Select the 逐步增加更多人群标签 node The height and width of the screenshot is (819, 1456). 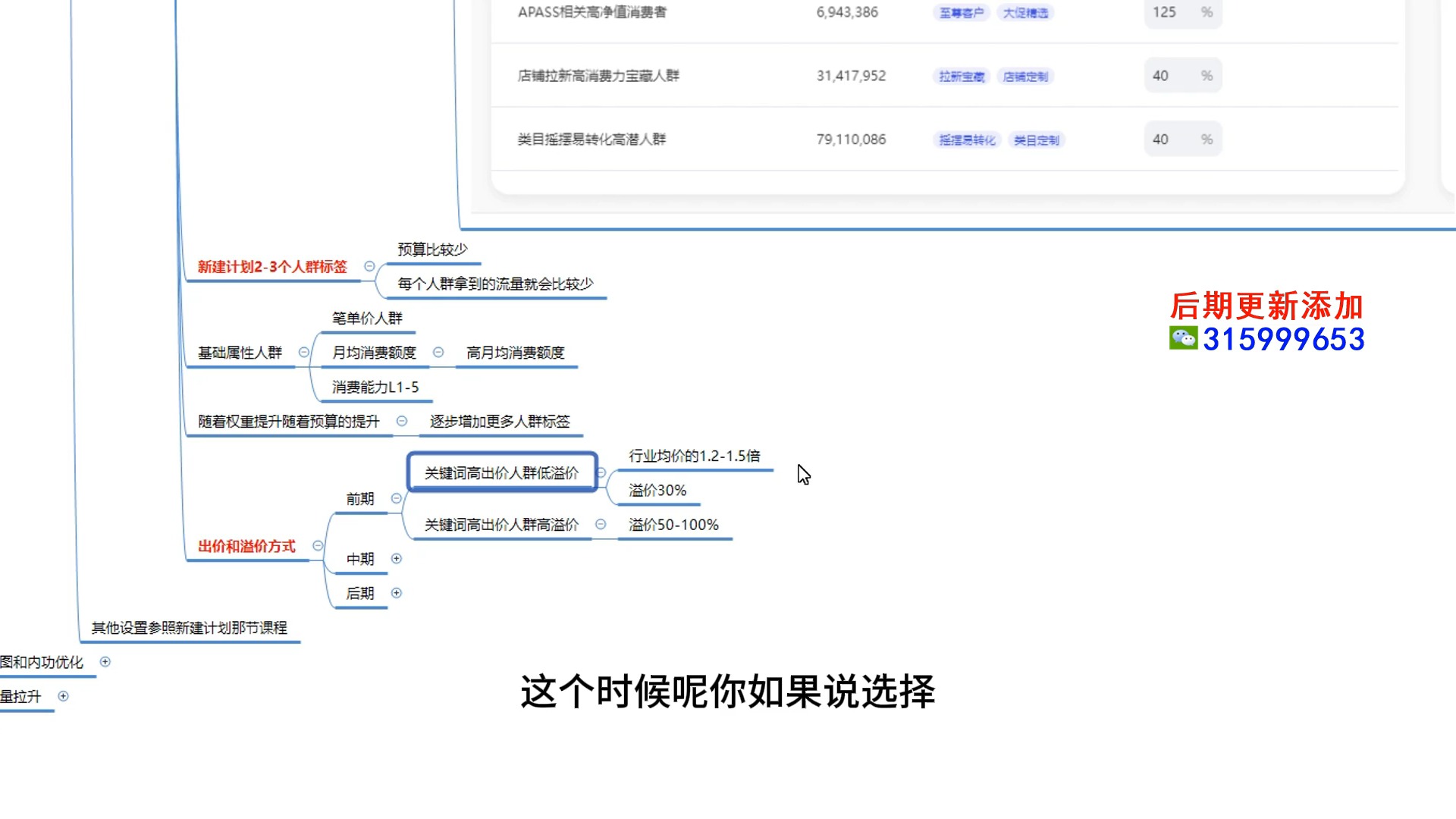tap(500, 422)
